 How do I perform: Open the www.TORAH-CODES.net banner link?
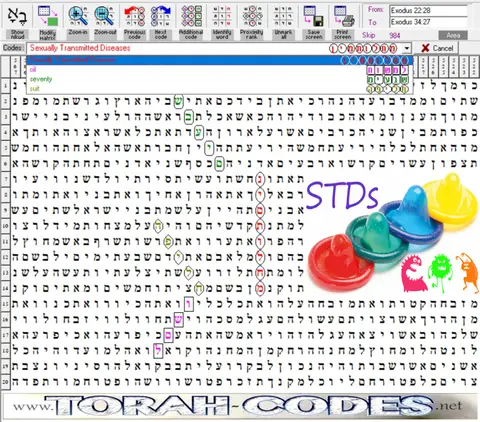click(239, 406)
